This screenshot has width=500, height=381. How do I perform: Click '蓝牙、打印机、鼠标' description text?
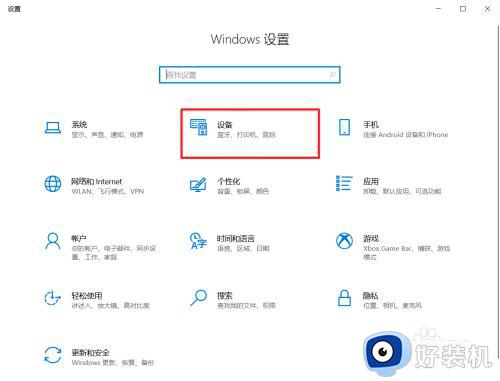pyautogui.click(x=247, y=135)
